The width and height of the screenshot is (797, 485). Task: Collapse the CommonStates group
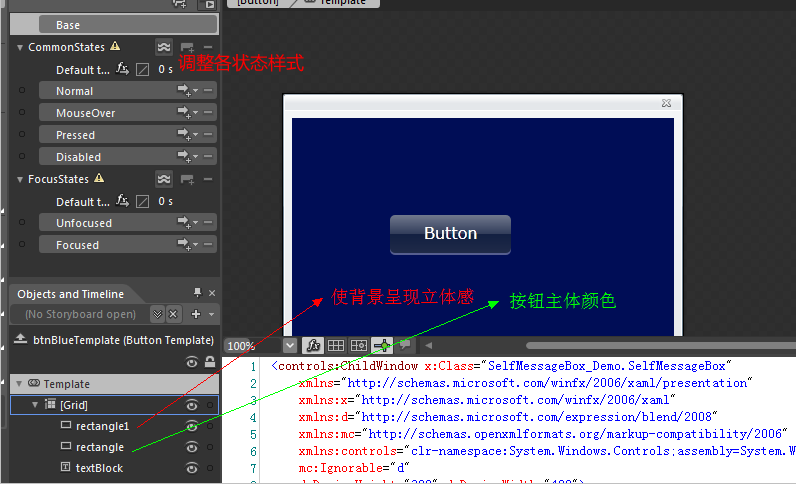19,47
